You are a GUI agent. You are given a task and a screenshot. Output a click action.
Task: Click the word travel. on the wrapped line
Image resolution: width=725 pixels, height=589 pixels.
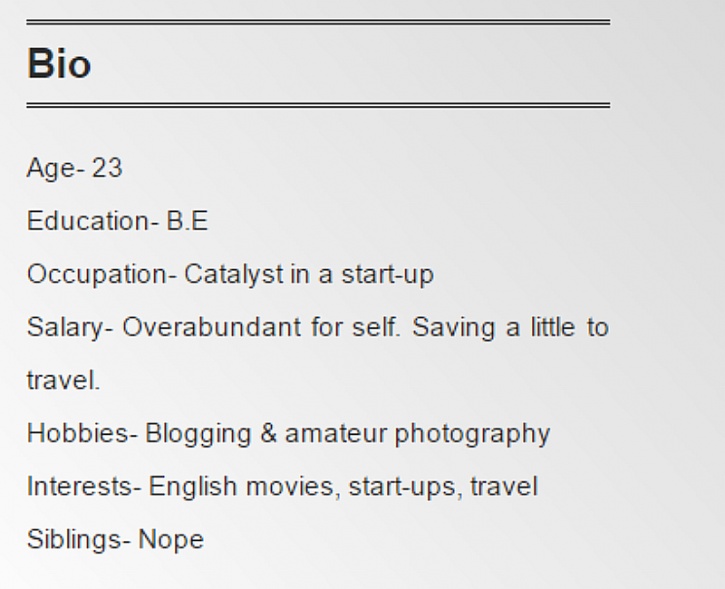point(63,380)
